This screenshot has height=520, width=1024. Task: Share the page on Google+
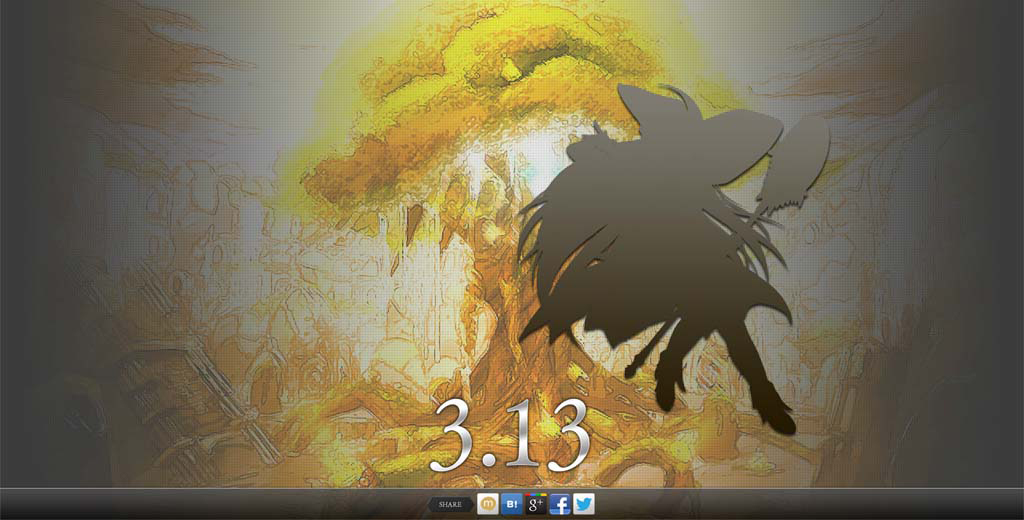(x=536, y=504)
